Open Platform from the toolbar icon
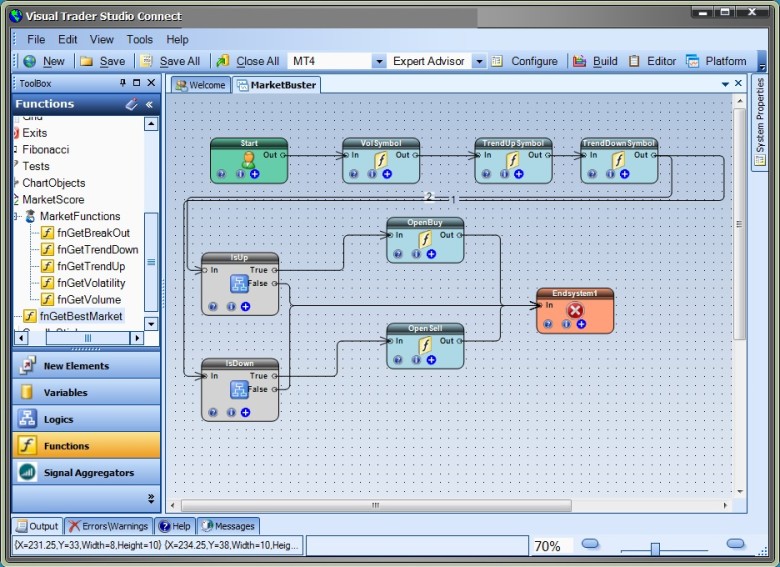 [693, 61]
